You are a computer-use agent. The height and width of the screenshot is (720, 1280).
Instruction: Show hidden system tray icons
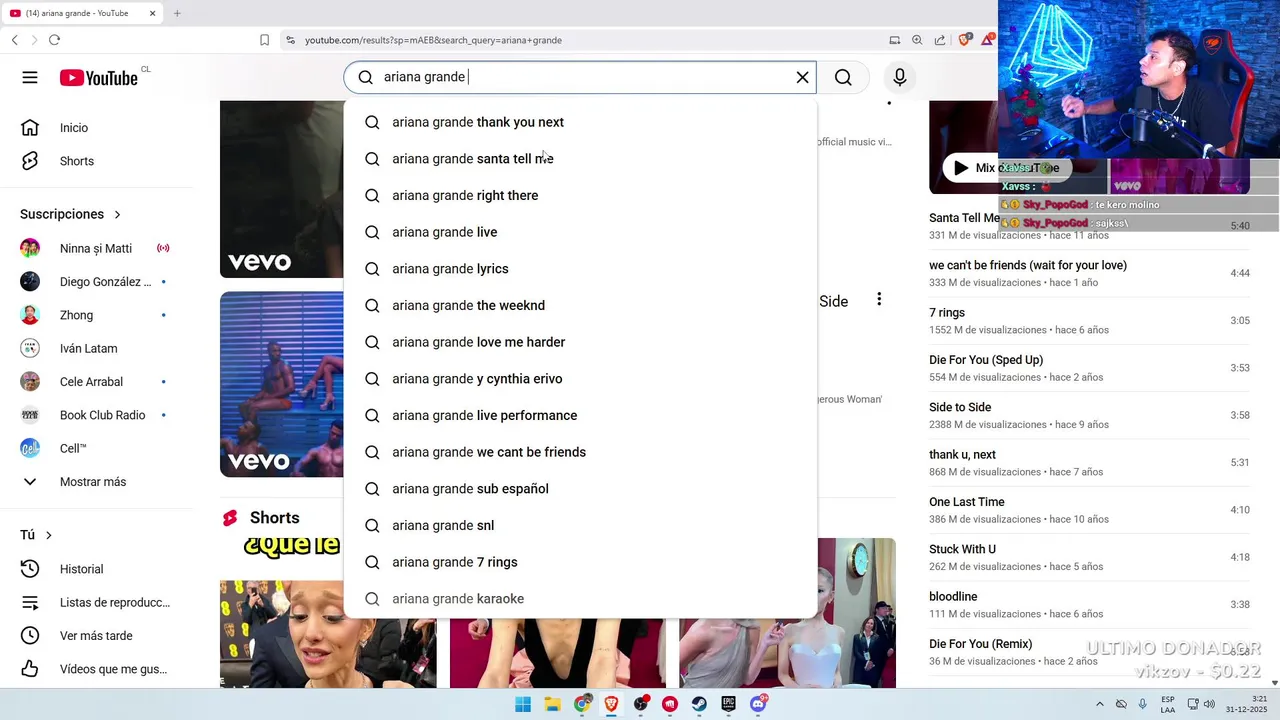click(1100, 704)
